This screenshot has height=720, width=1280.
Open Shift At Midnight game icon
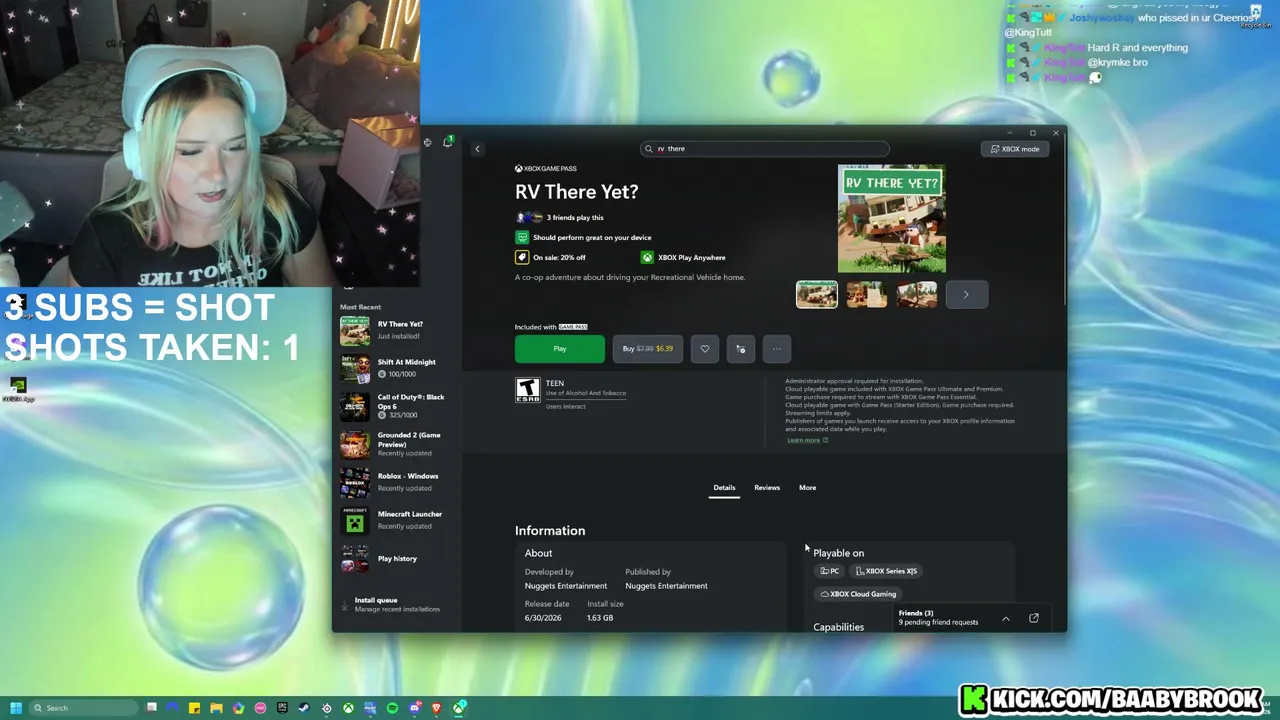click(x=355, y=368)
